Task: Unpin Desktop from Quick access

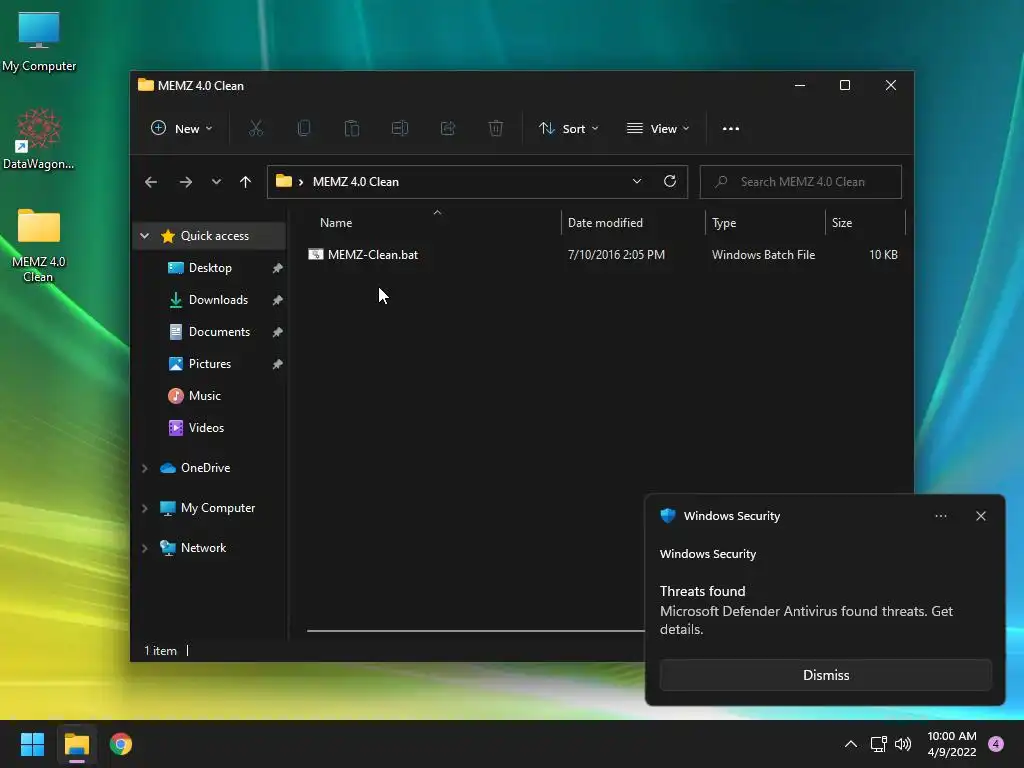Action: 278,268
